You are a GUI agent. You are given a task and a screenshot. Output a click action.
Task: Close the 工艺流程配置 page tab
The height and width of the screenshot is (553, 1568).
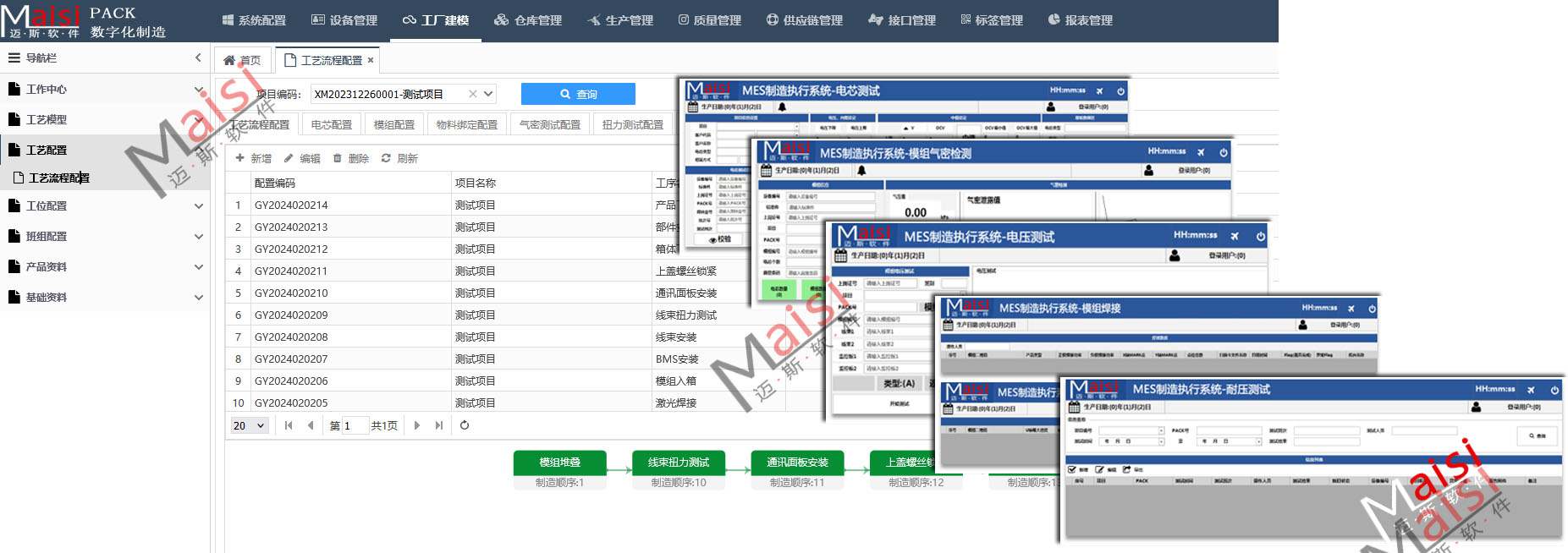click(x=371, y=60)
